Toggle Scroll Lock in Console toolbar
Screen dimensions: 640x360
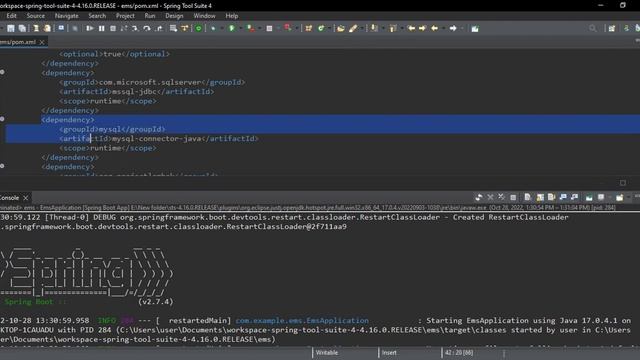[540, 198]
